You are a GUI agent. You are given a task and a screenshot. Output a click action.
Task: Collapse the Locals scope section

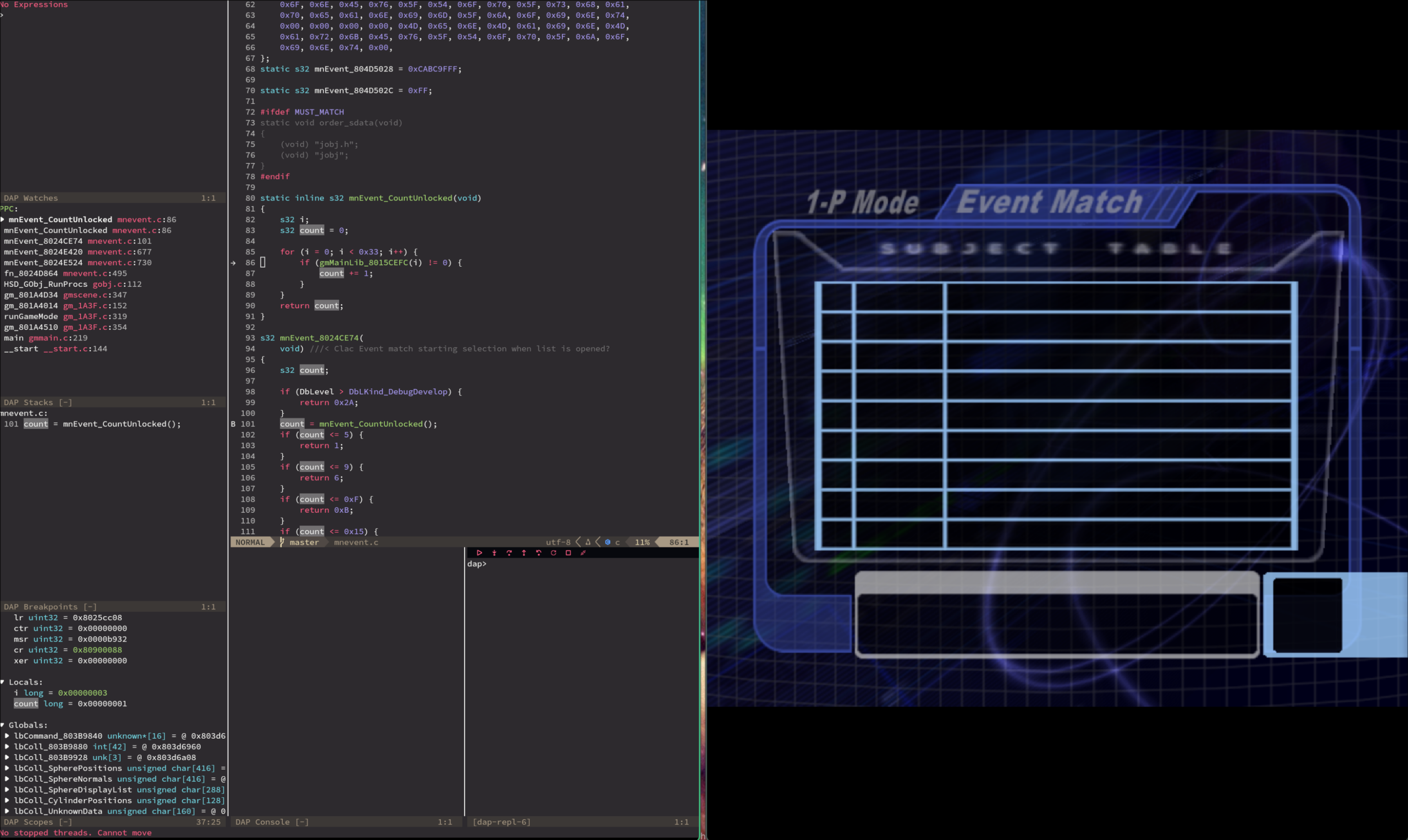[3, 682]
